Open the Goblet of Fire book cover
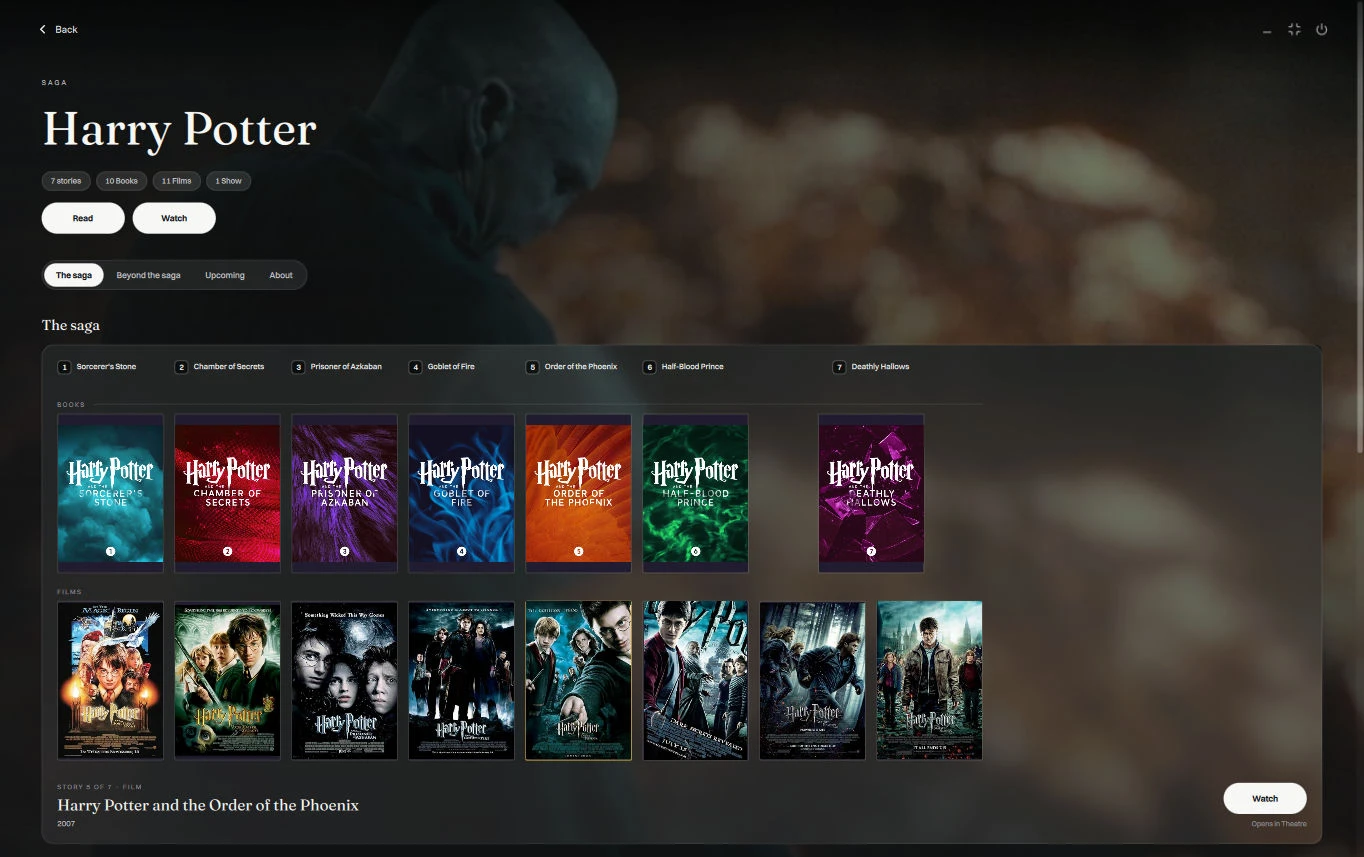 (x=461, y=493)
